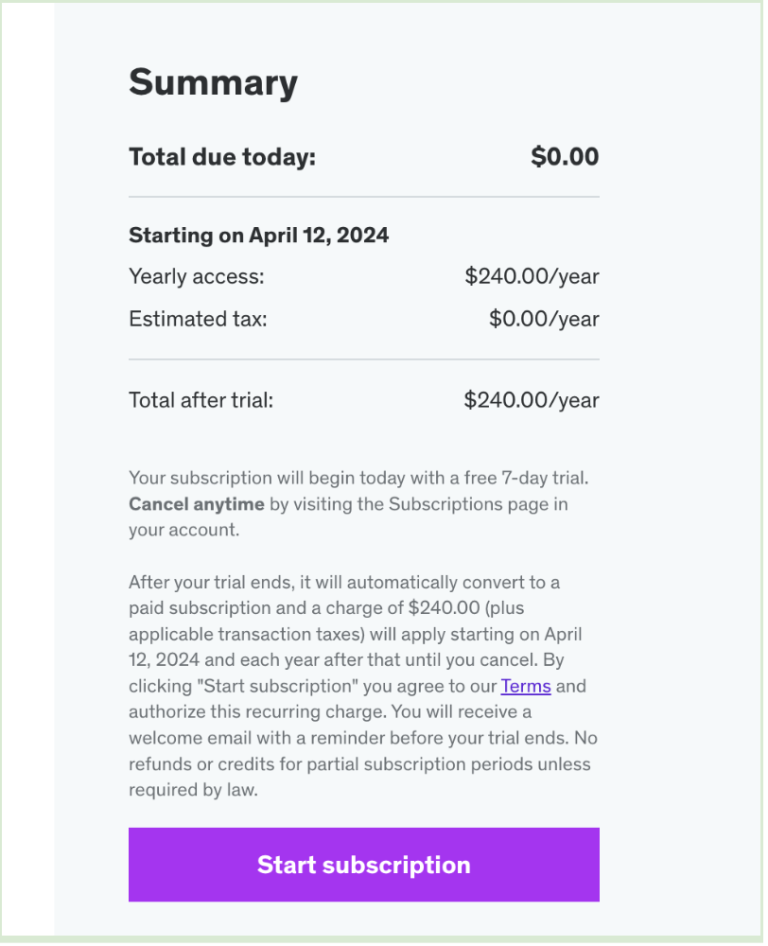Select the Estimated tax label
768x946 pixels.
coord(198,319)
